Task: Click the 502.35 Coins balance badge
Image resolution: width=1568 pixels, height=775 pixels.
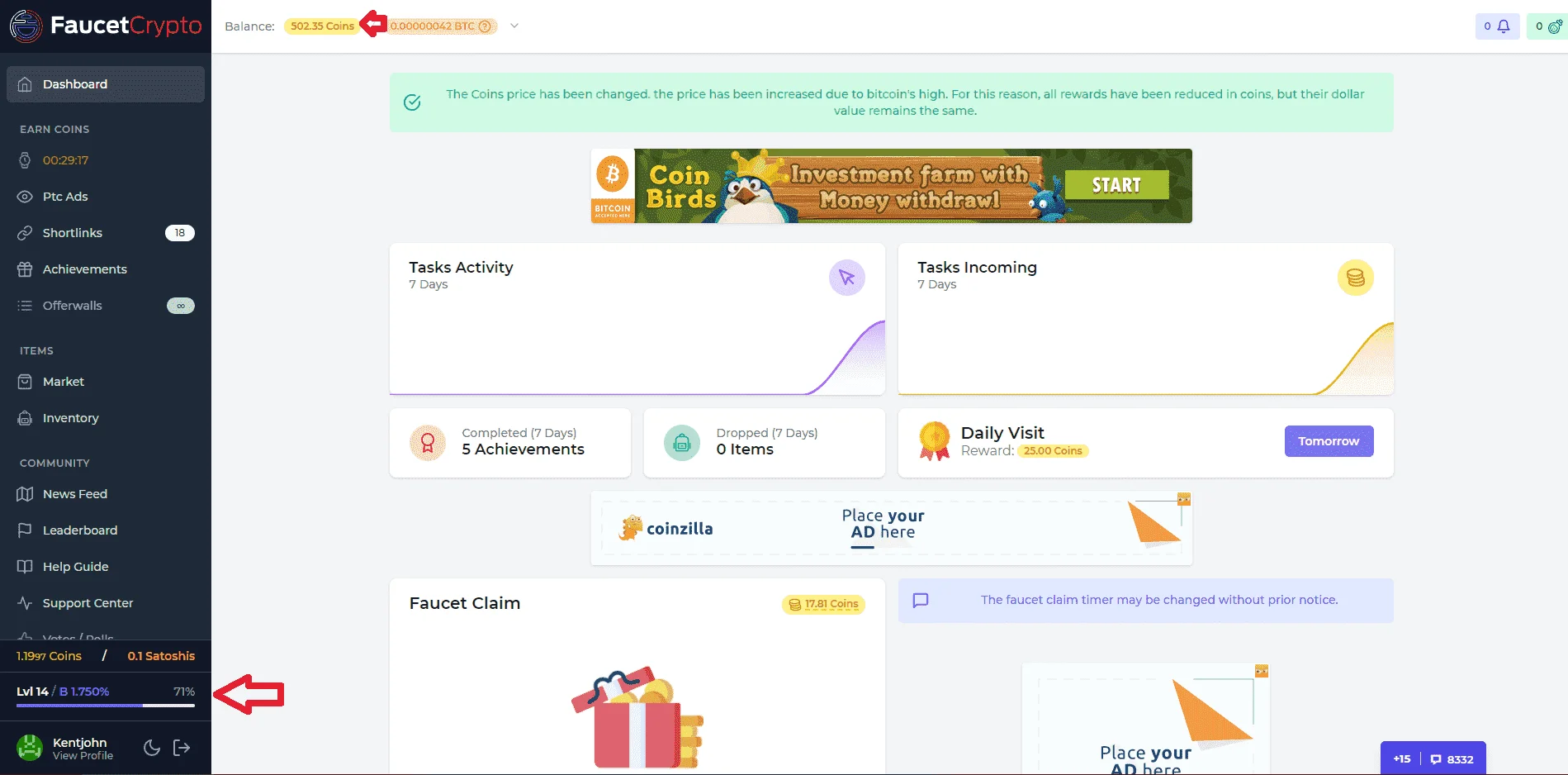Action: [x=322, y=26]
